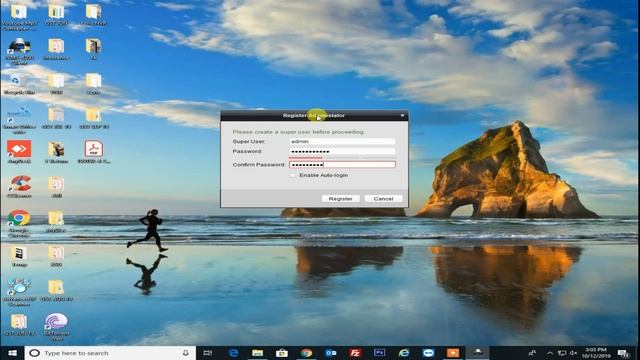Focus the Super User input field
The height and width of the screenshot is (360, 640).
(342, 141)
